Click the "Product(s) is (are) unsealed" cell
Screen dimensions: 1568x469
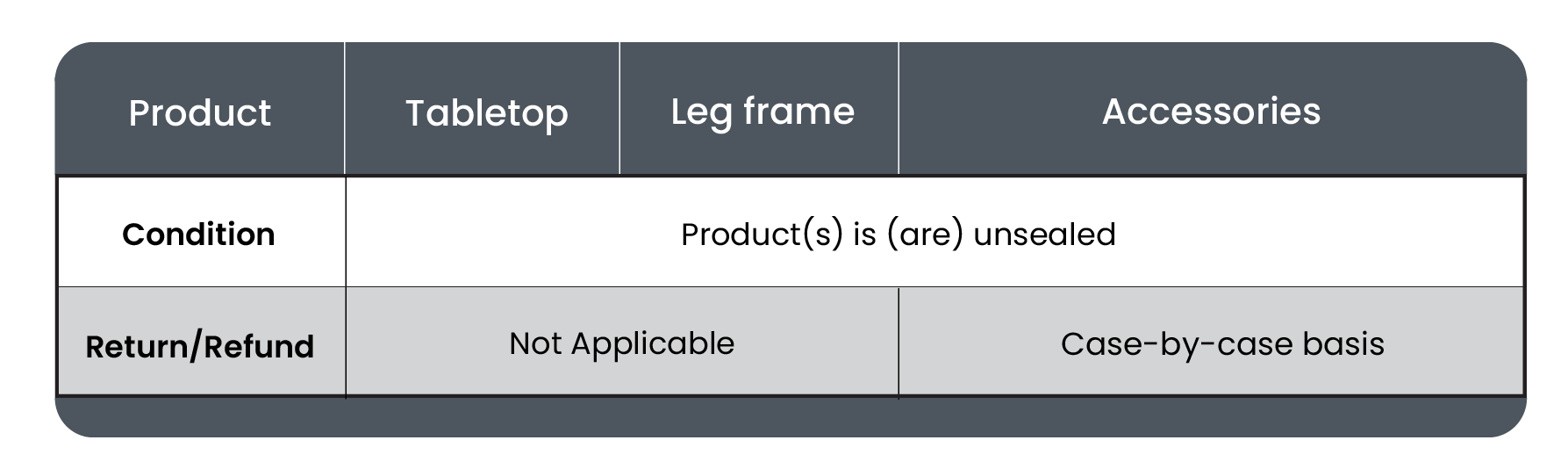(898, 234)
